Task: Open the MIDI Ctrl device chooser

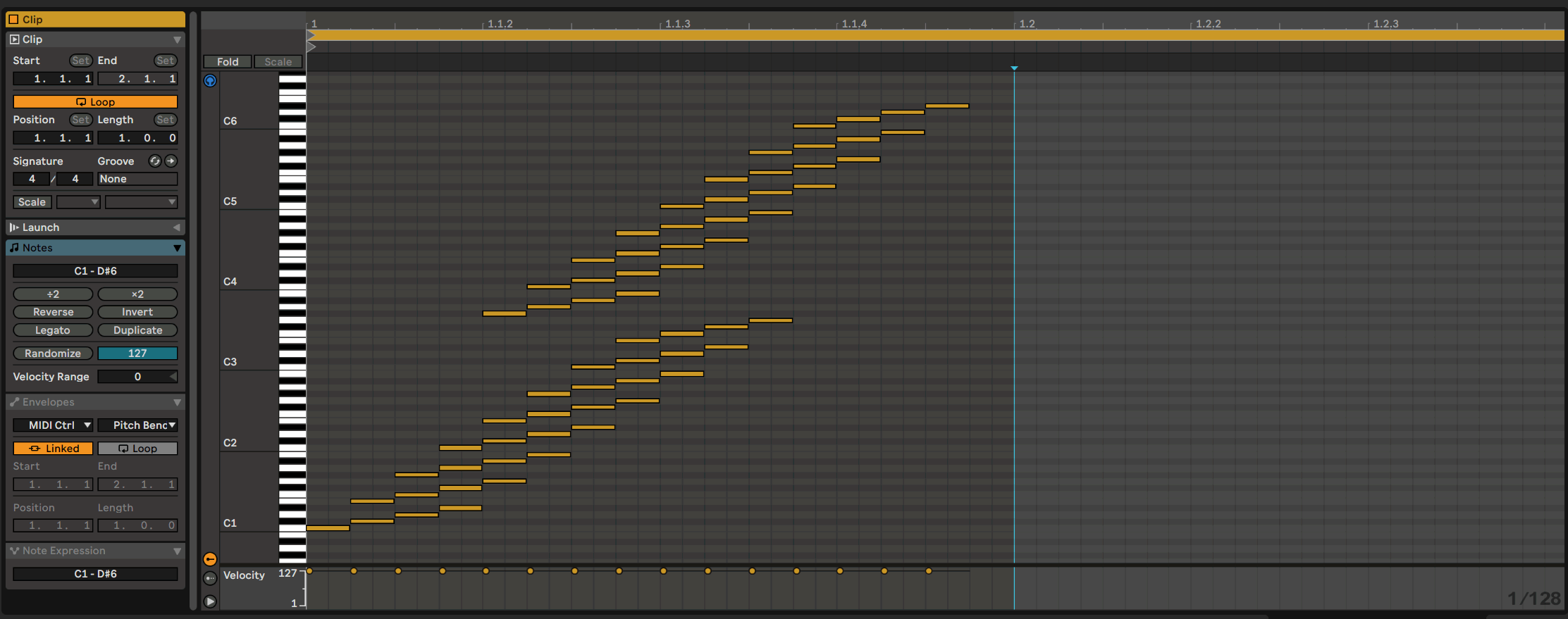Action: pos(53,425)
